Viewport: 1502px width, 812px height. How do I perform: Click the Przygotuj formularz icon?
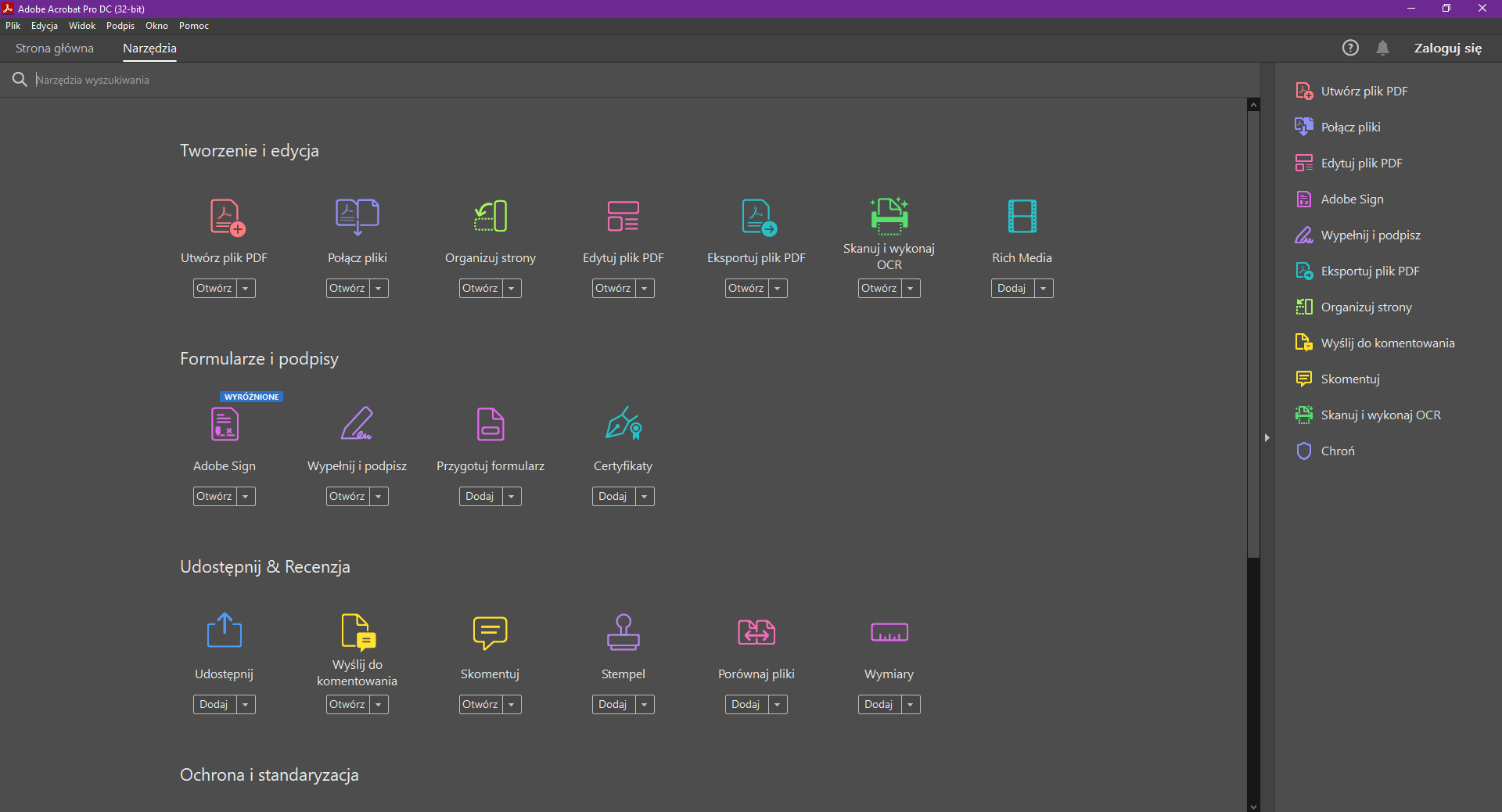pos(490,424)
